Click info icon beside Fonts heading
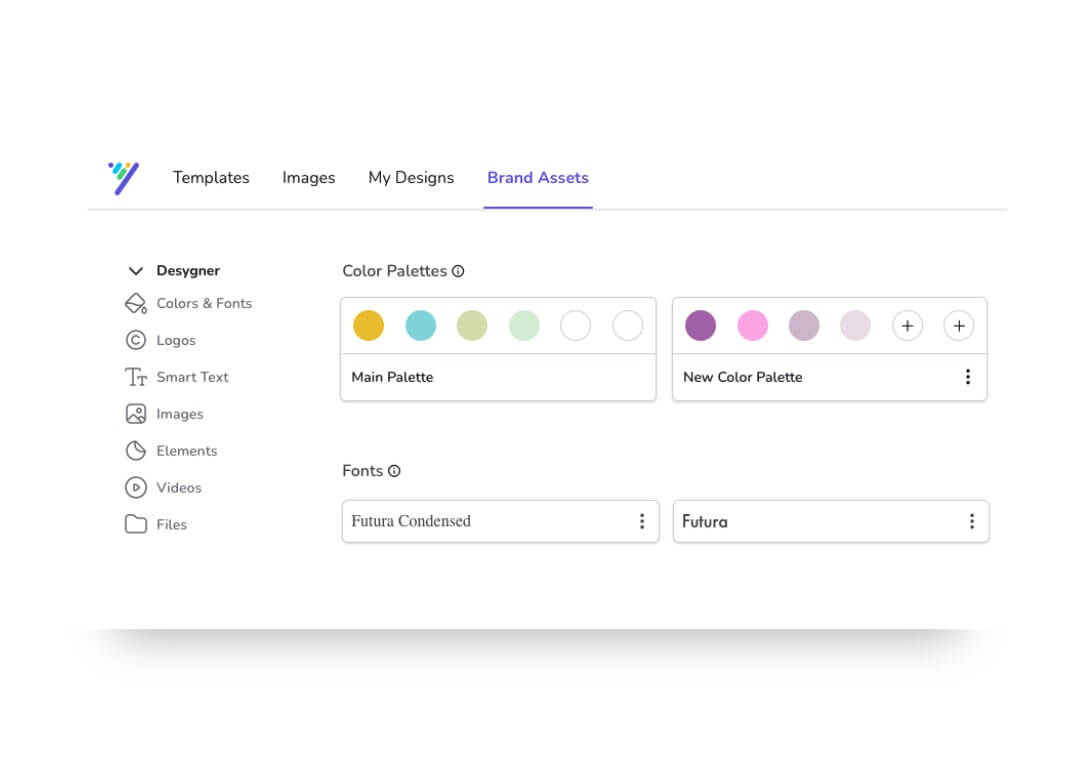1073x779 pixels. [x=394, y=471]
